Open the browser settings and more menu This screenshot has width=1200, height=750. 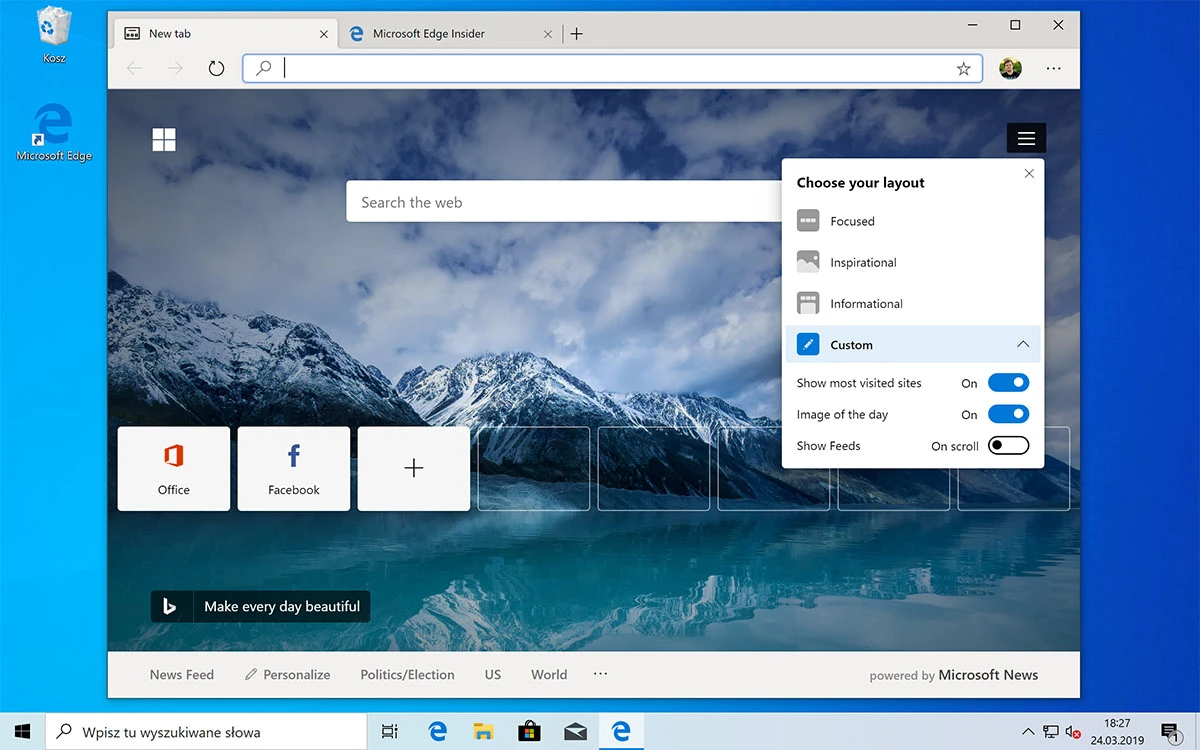click(x=1053, y=68)
